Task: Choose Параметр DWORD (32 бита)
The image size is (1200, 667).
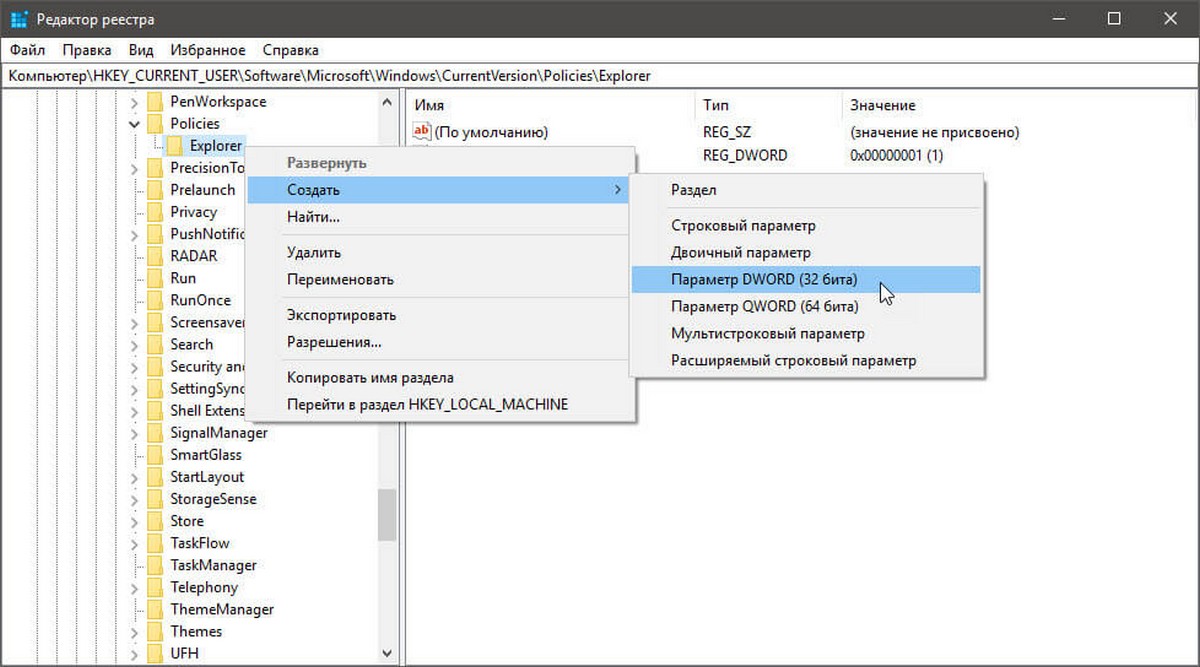Action: [806, 280]
